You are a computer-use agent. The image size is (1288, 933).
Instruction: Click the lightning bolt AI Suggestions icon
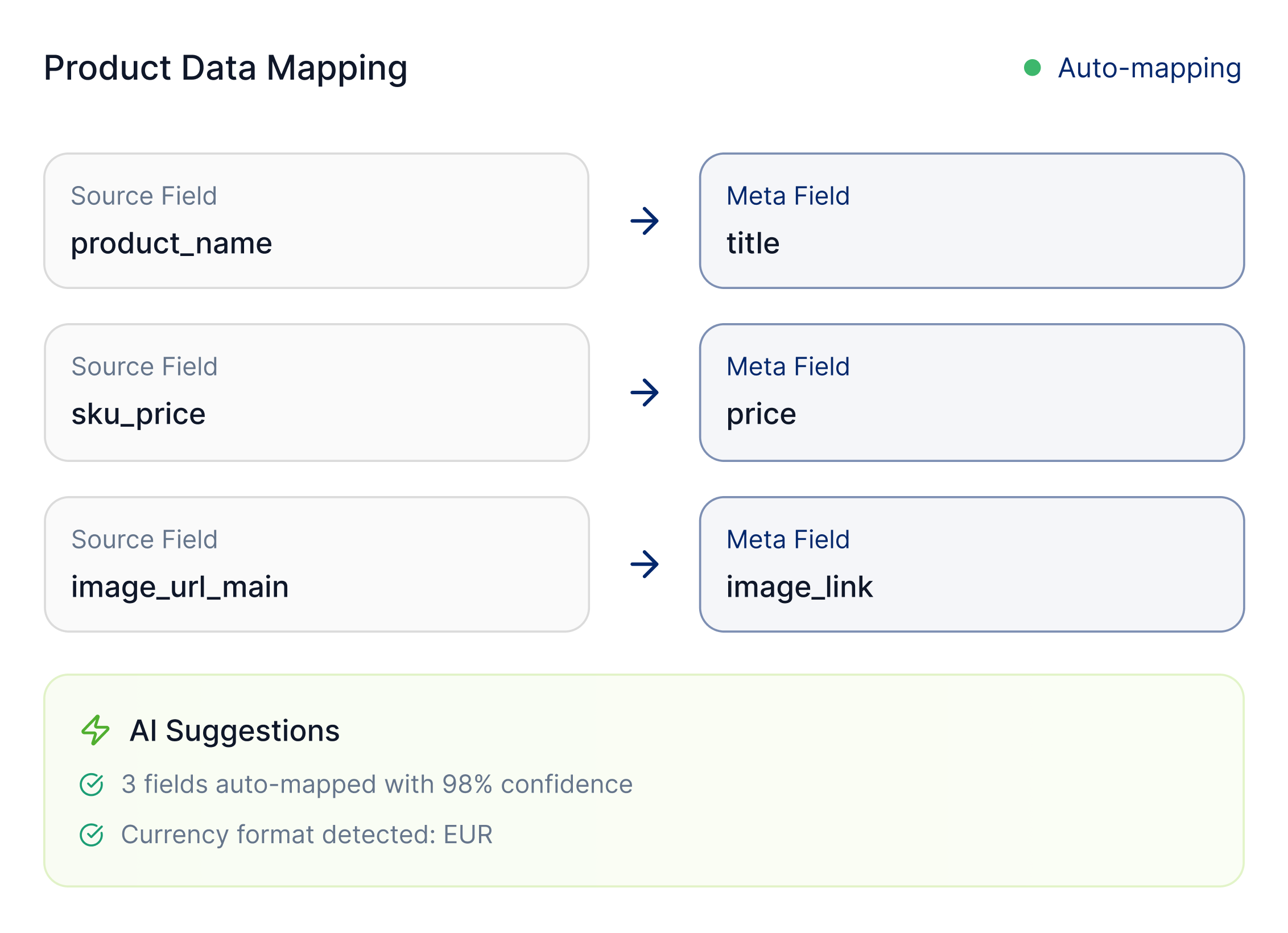pyautogui.click(x=95, y=730)
